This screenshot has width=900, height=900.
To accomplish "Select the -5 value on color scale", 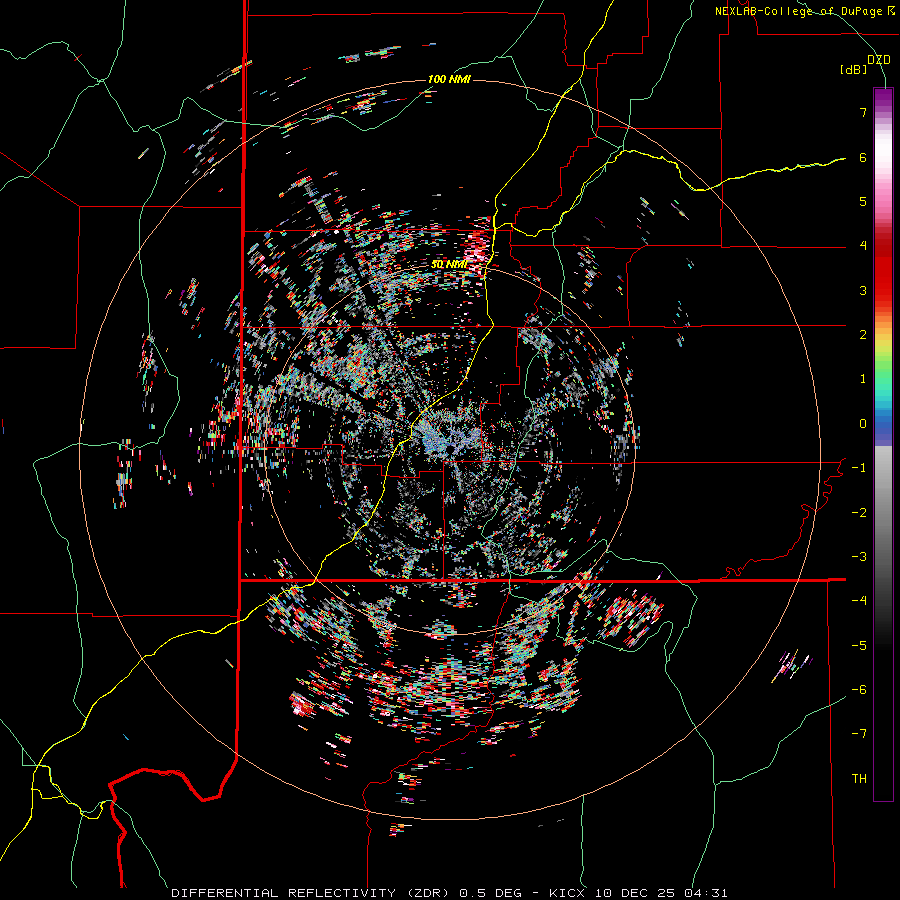I will pos(859,646).
